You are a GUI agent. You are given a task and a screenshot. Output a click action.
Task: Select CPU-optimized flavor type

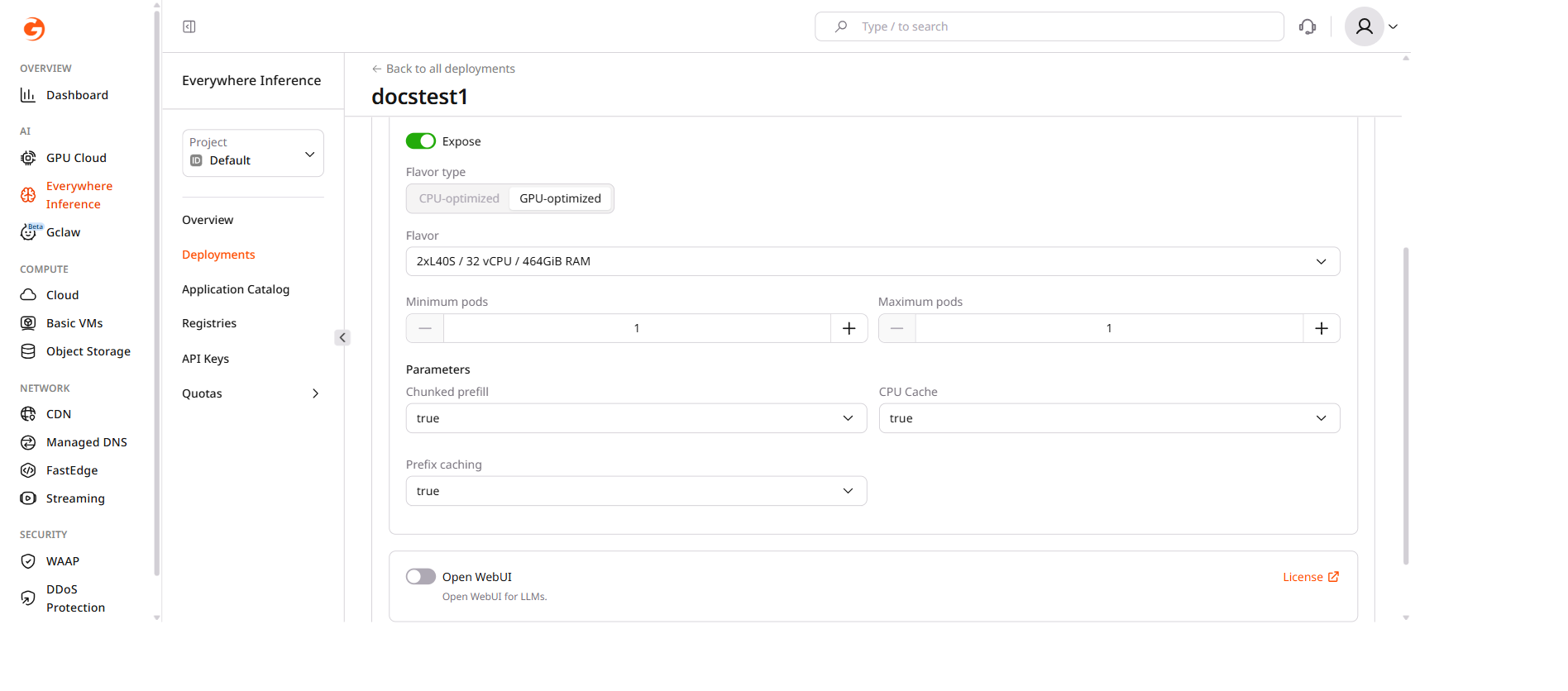(x=459, y=198)
